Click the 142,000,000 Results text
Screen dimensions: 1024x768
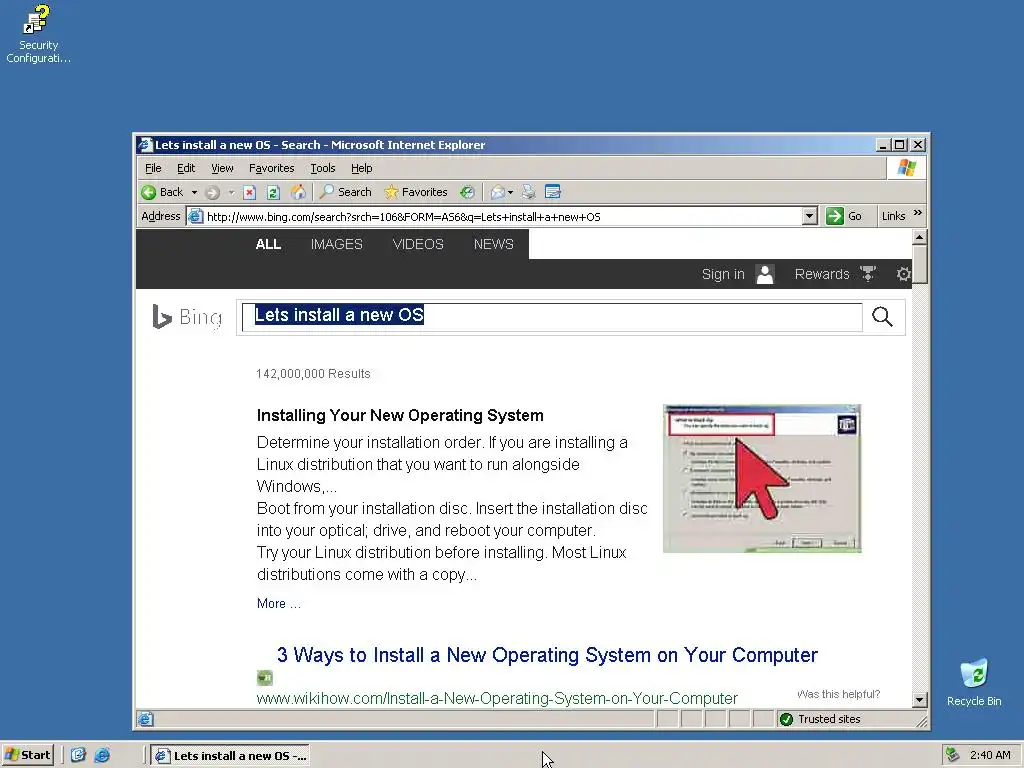pyautogui.click(x=313, y=374)
